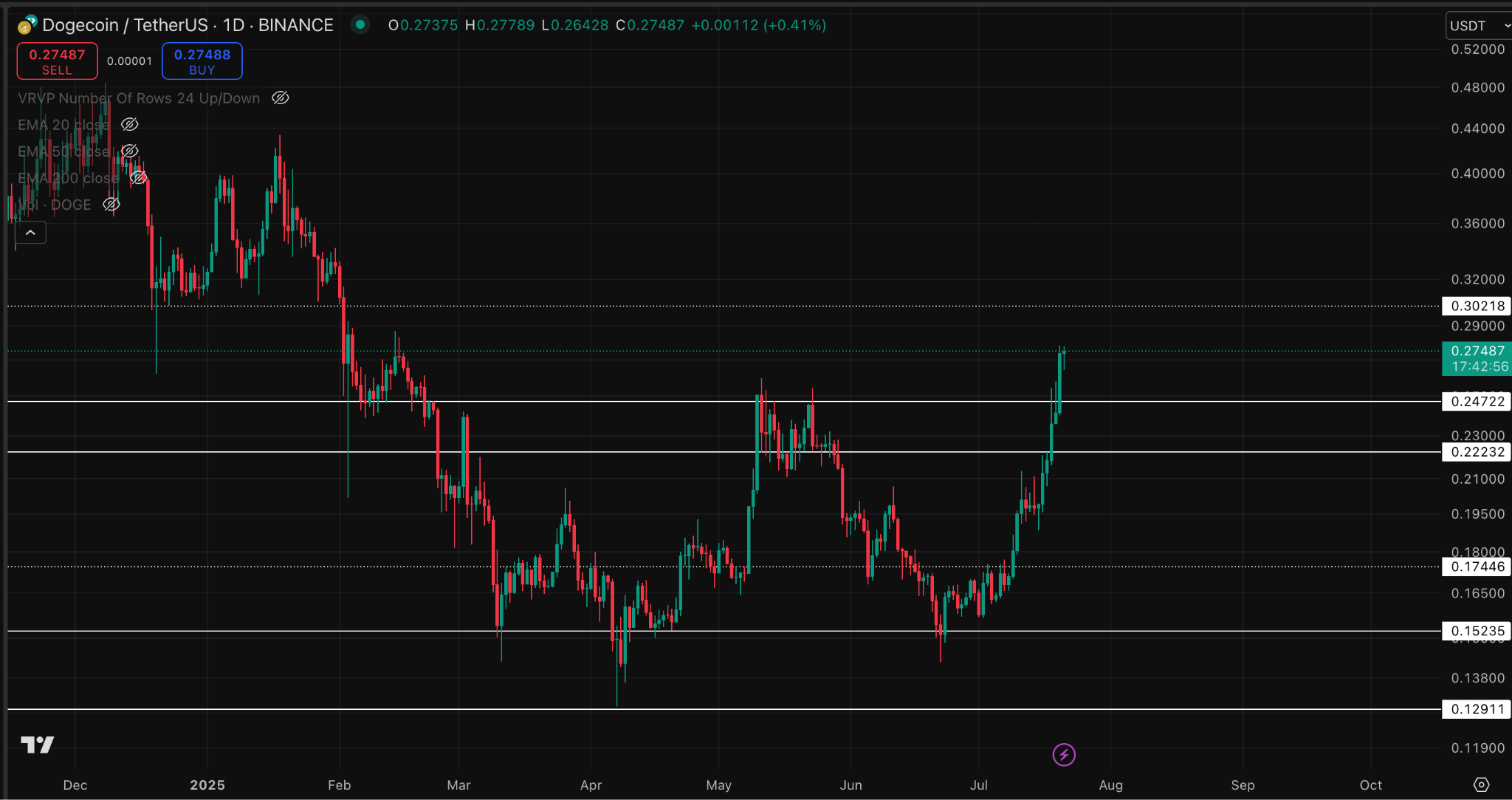Click the current price 0.27487 countdown label
1512x800 pixels.
[x=1477, y=359]
